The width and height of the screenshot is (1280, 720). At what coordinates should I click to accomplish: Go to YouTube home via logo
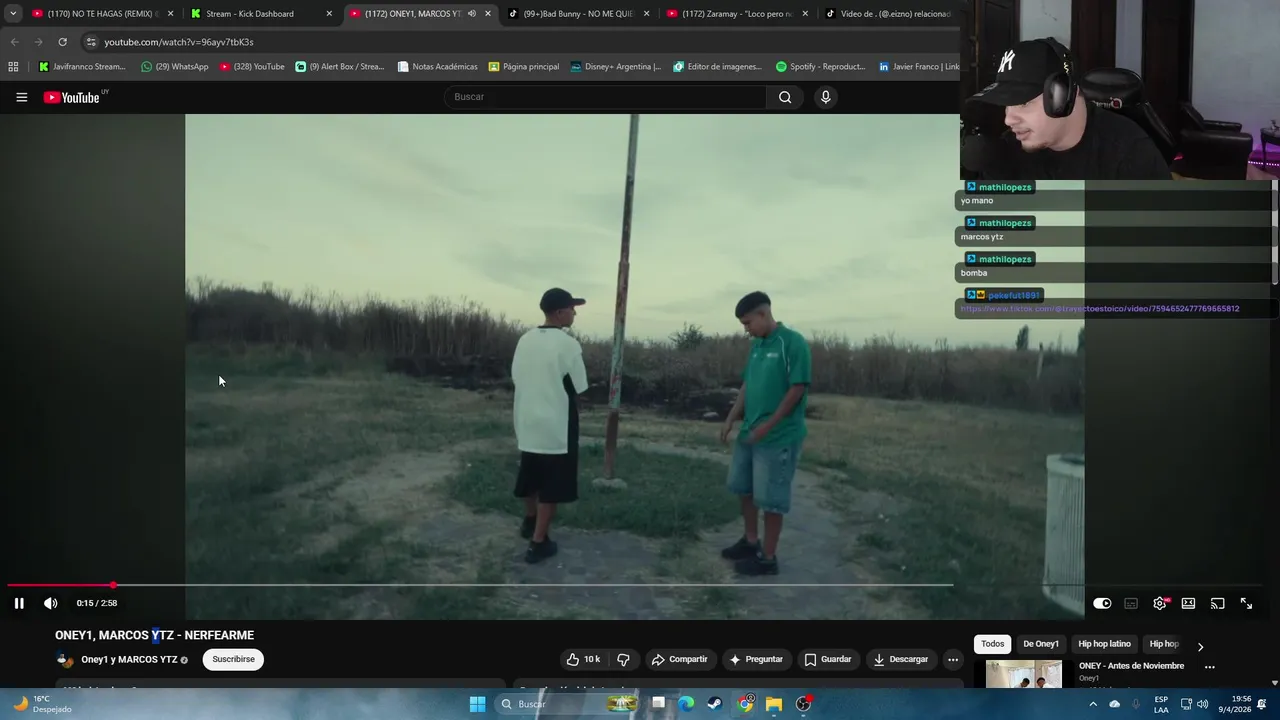(x=72, y=97)
